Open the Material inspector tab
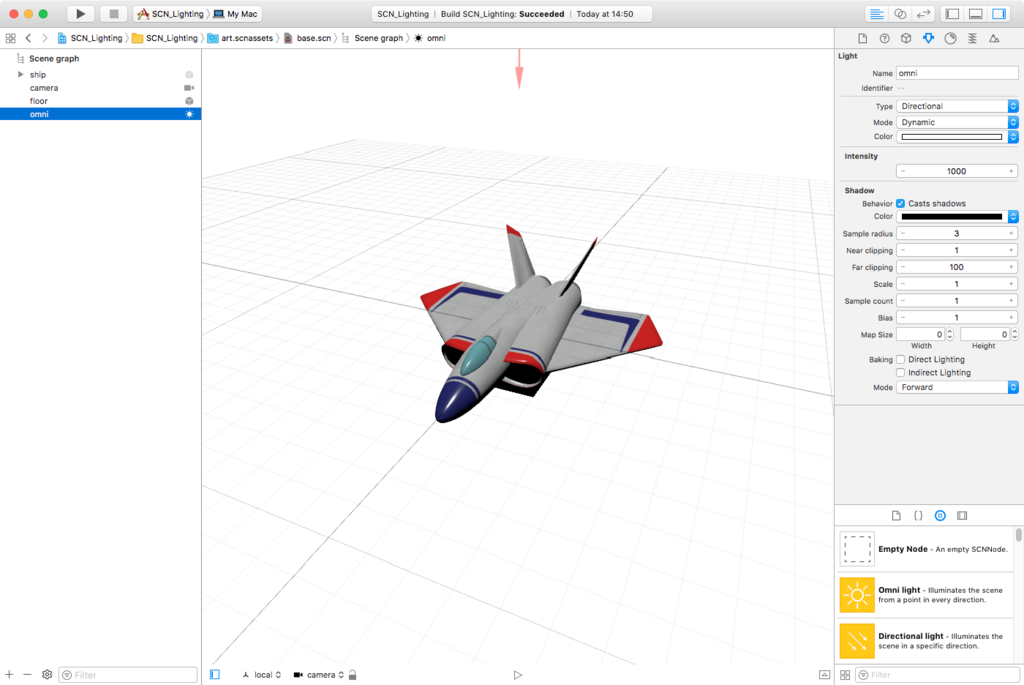 pyautogui.click(x=950, y=39)
